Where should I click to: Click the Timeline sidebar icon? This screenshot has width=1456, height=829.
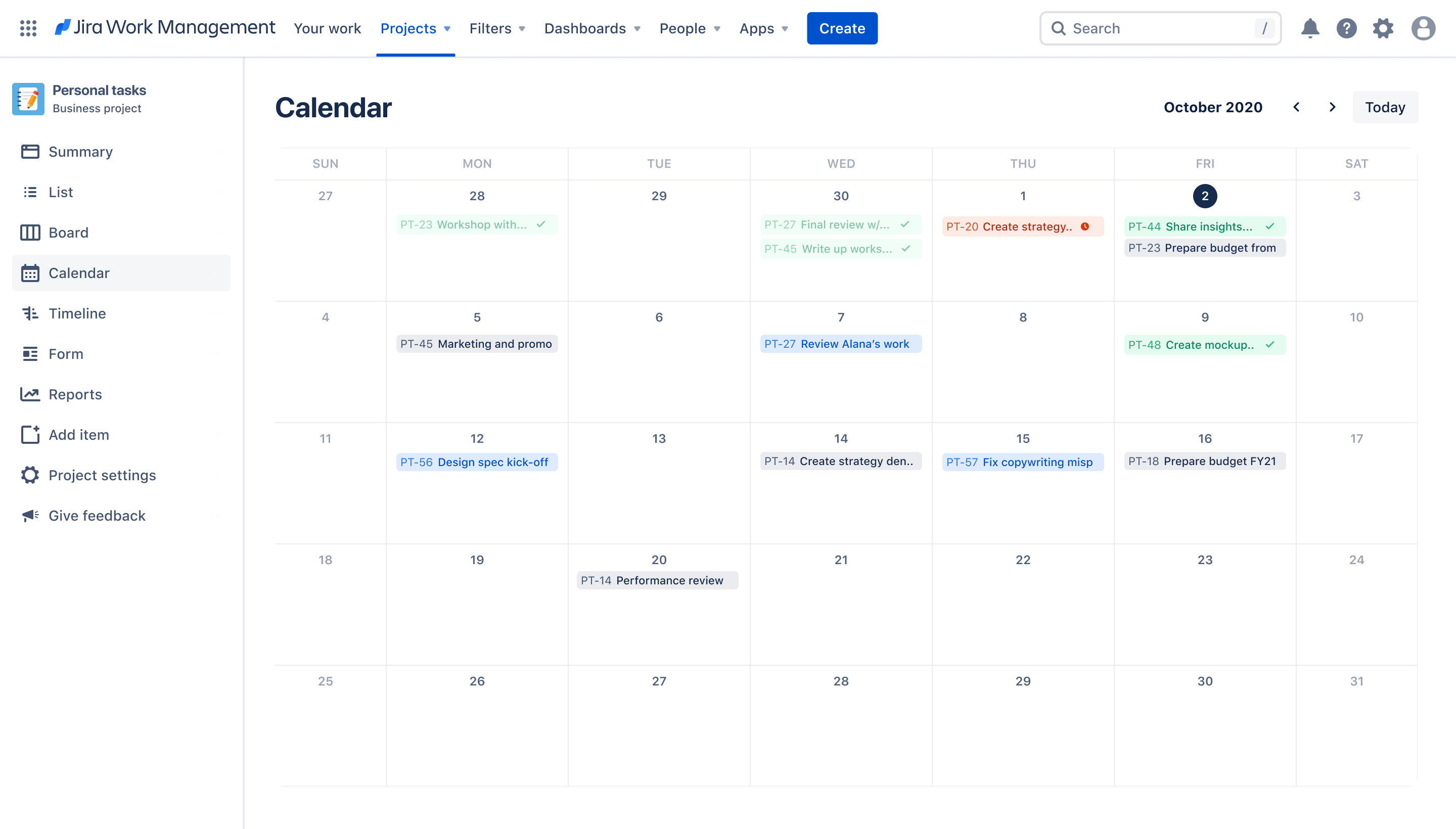[30, 313]
